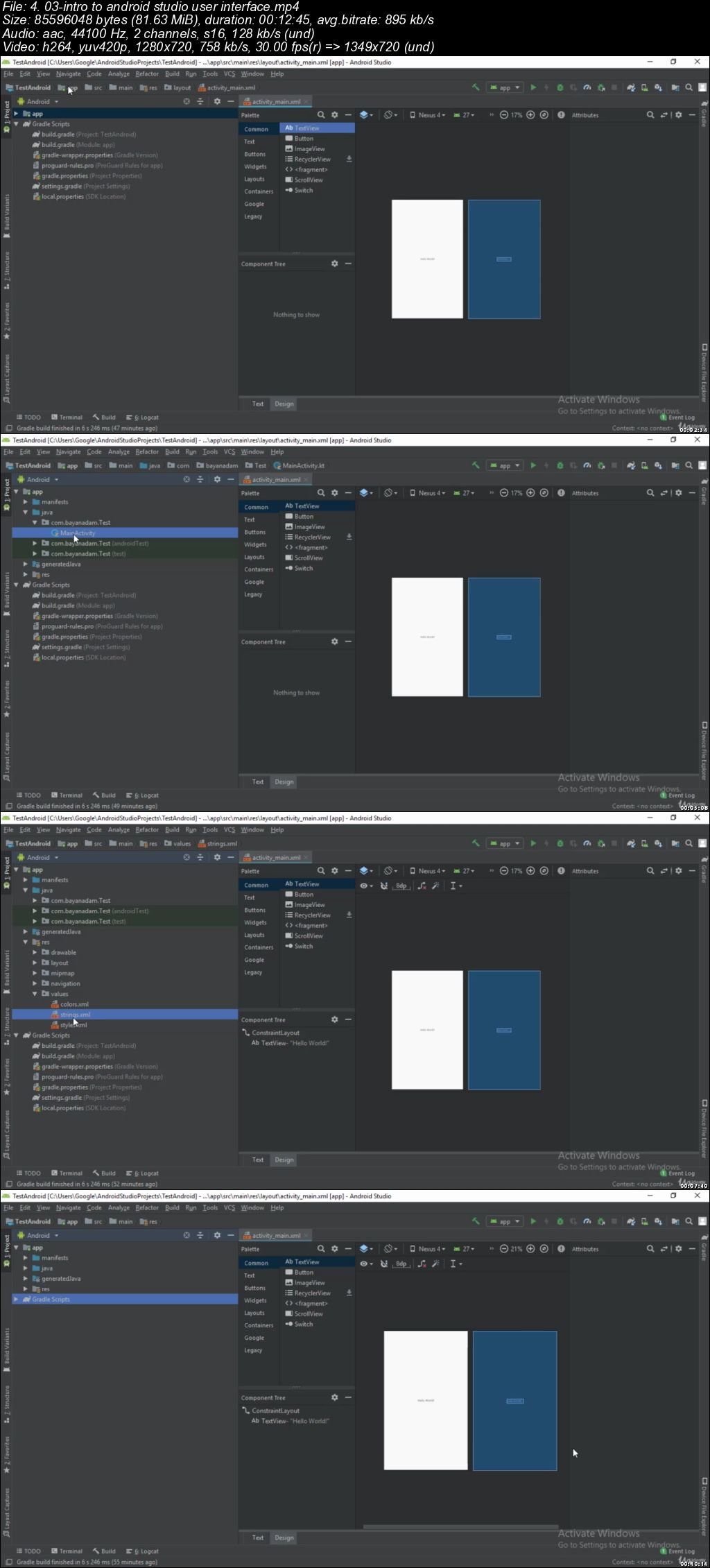Zoom out using minus beside 21%

click(x=504, y=1248)
